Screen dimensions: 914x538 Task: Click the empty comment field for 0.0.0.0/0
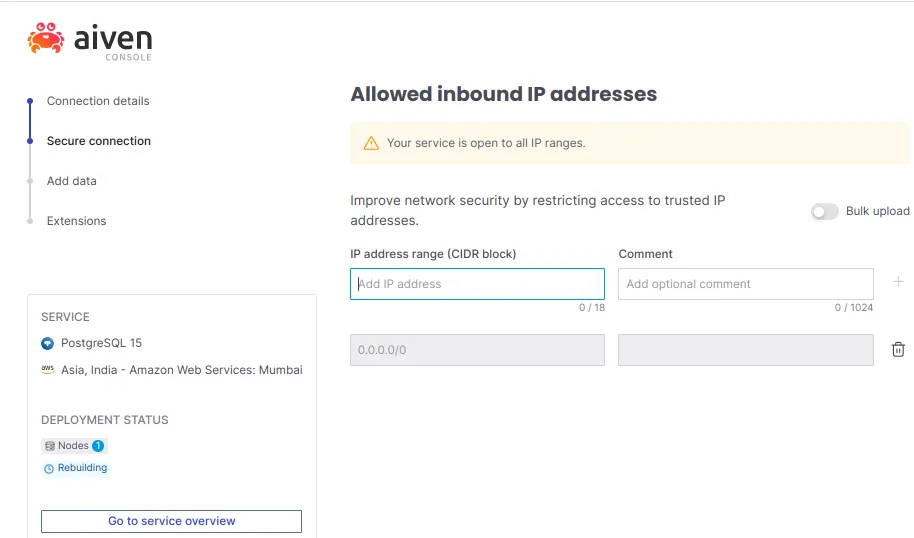[746, 350]
